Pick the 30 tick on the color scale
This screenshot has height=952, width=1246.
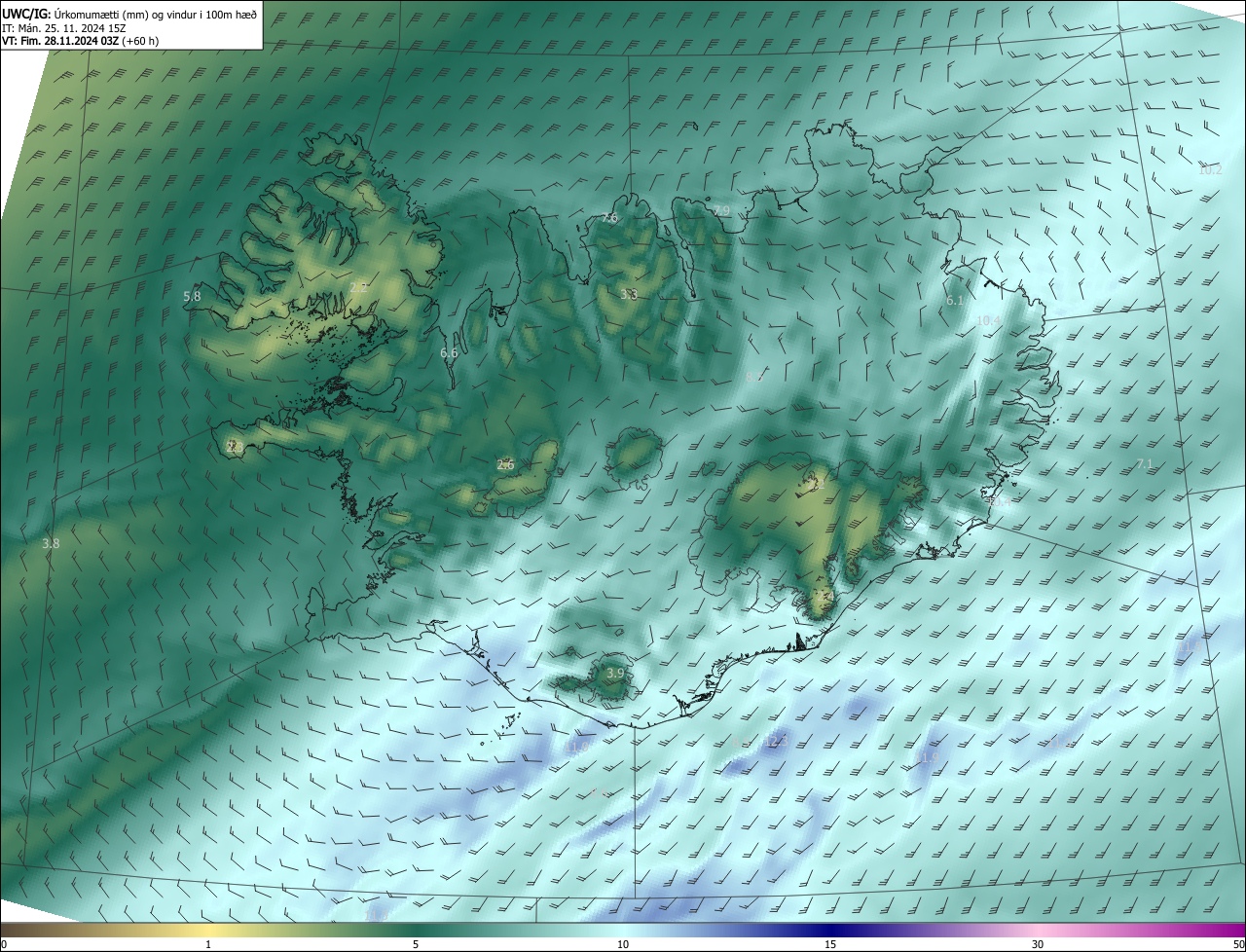tap(1038, 944)
